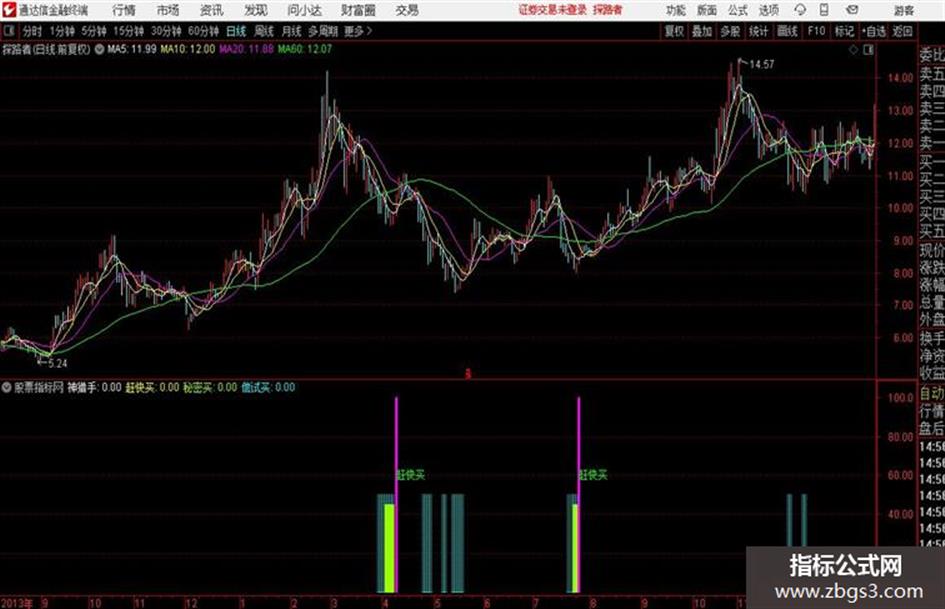
Task: Switch to 15分钟 period tab
Action: click(x=129, y=31)
